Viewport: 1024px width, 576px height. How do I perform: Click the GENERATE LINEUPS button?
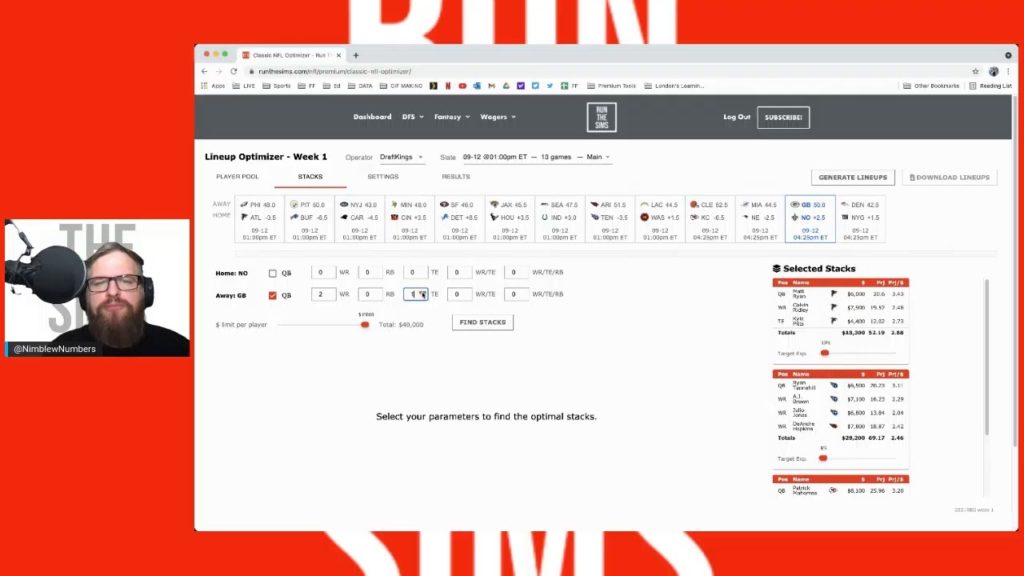coord(852,176)
